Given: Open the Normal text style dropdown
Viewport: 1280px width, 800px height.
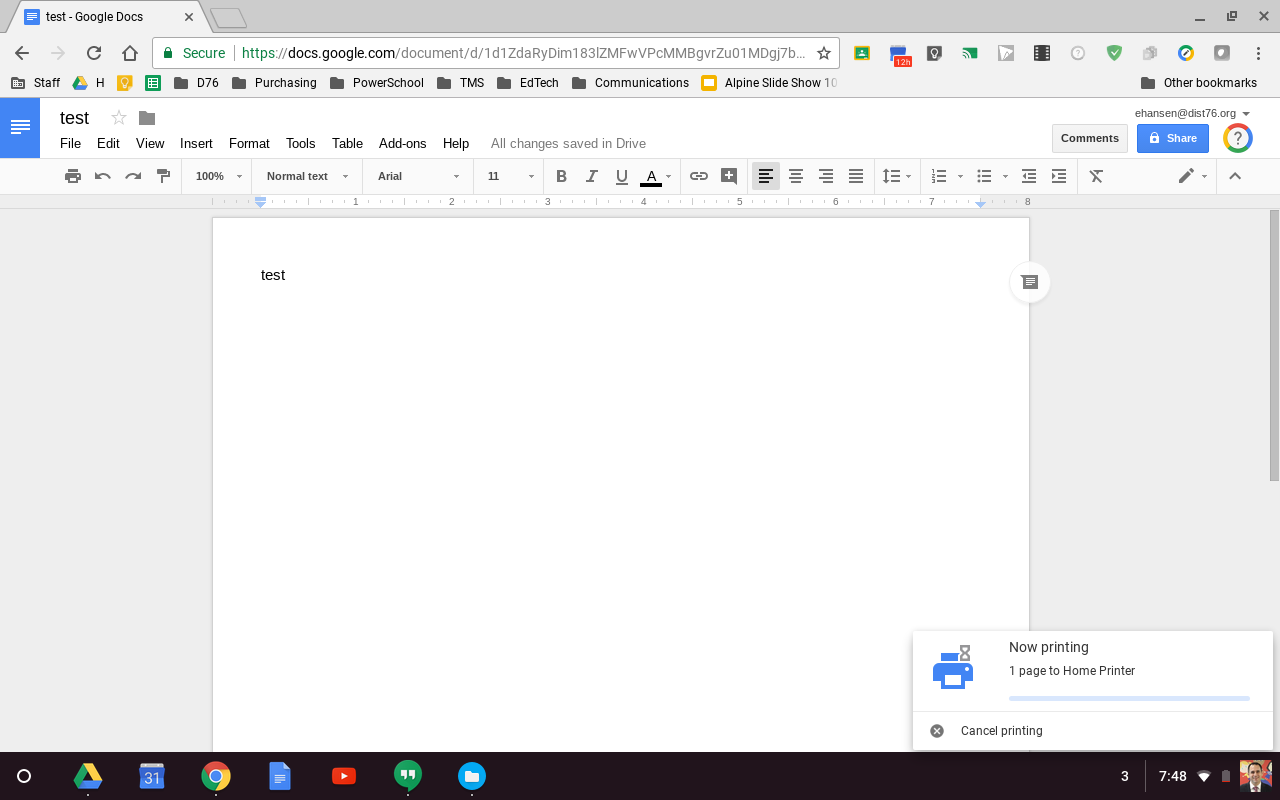Looking at the screenshot, I should pyautogui.click(x=307, y=176).
